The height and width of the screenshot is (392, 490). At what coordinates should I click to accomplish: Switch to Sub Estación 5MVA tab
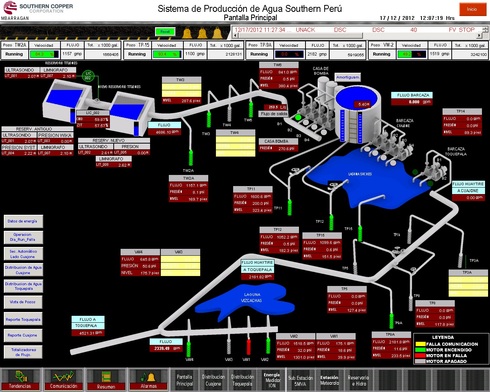coord(300,380)
